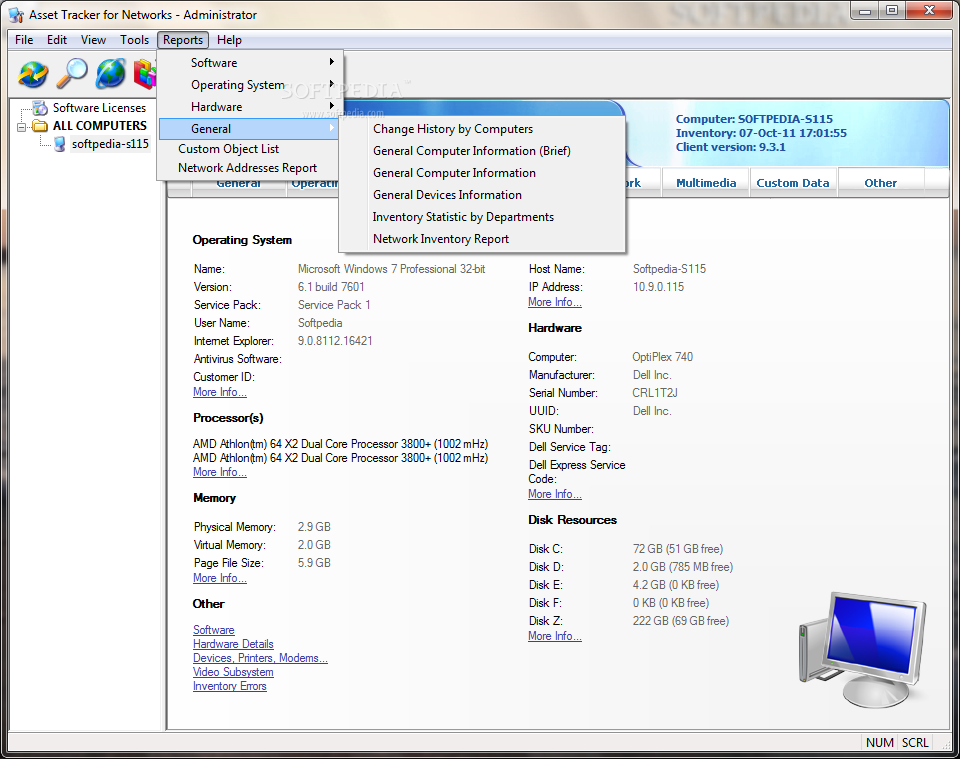
Task: Open the Inventory Errors link
Action: [230, 686]
